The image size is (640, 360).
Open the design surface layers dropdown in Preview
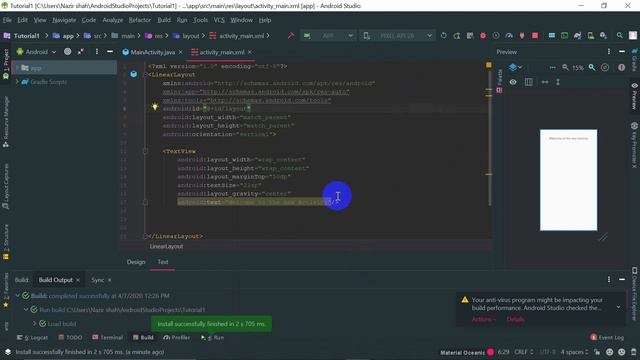515,67
